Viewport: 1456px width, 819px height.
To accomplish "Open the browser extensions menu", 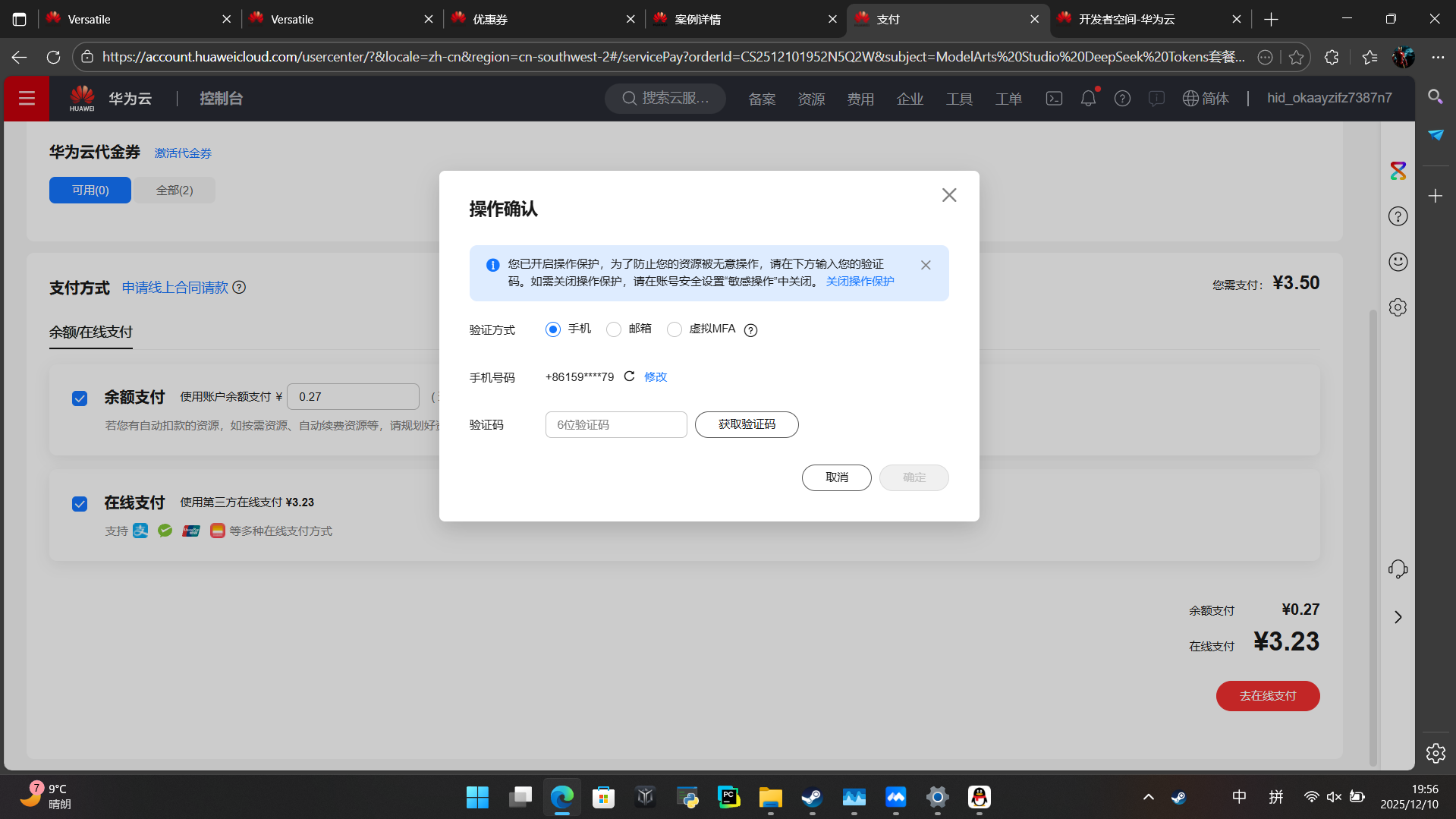I will [1332, 58].
